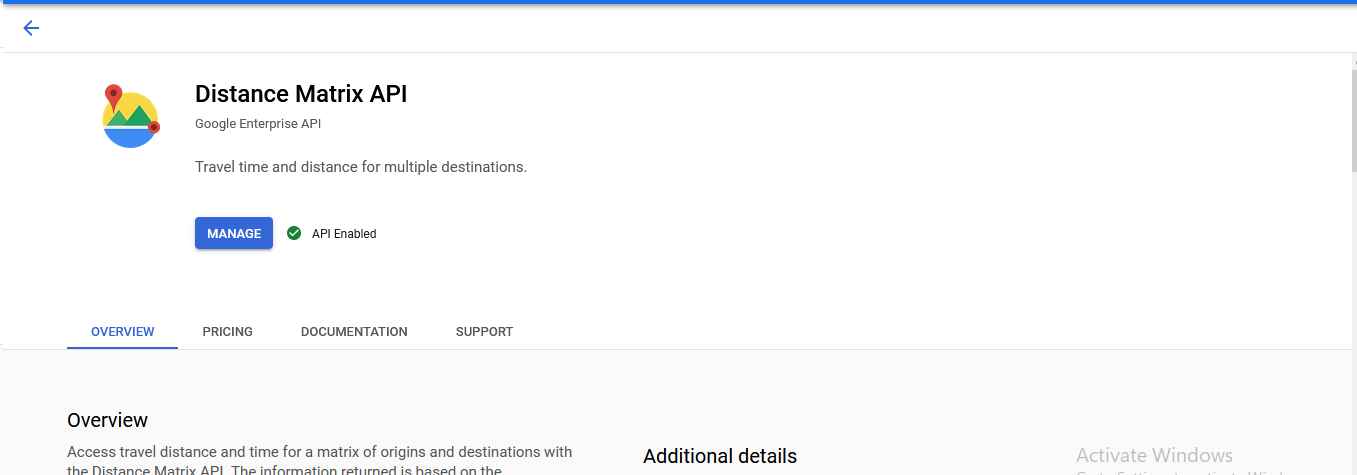The image size is (1357, 475).
Task: Click the red map pin on the logo
Action: point(113,97)
